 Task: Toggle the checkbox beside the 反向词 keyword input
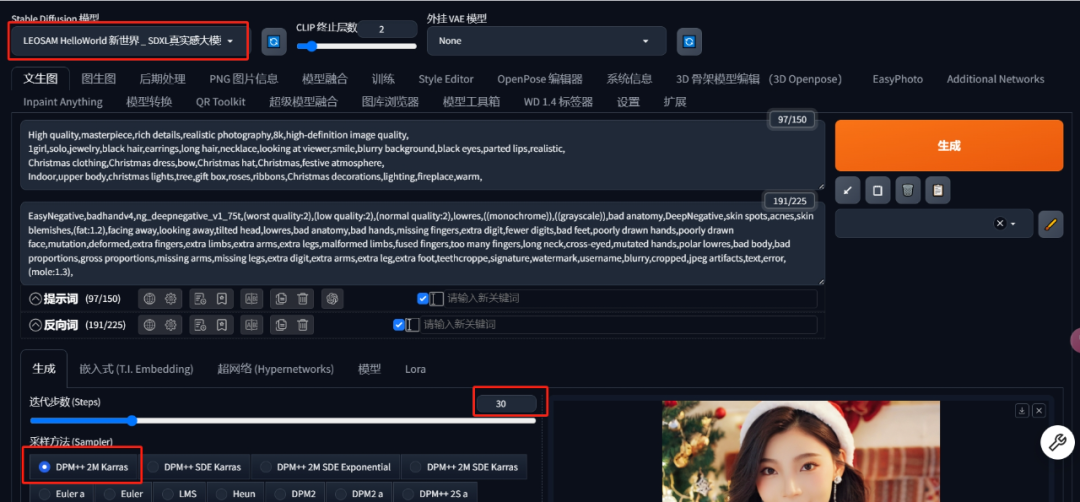tap(399, 324)
